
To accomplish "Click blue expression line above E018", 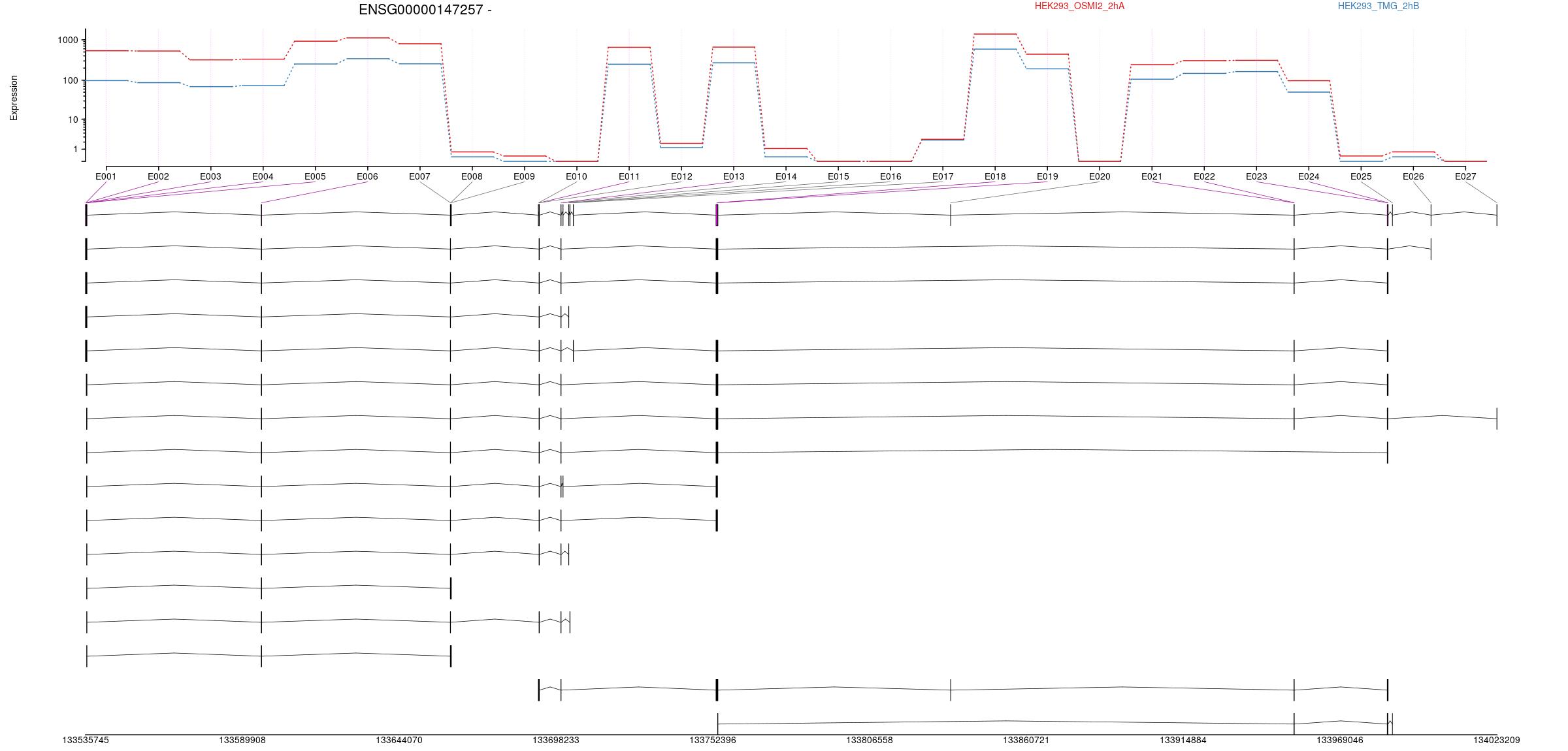I will [995, 49].
